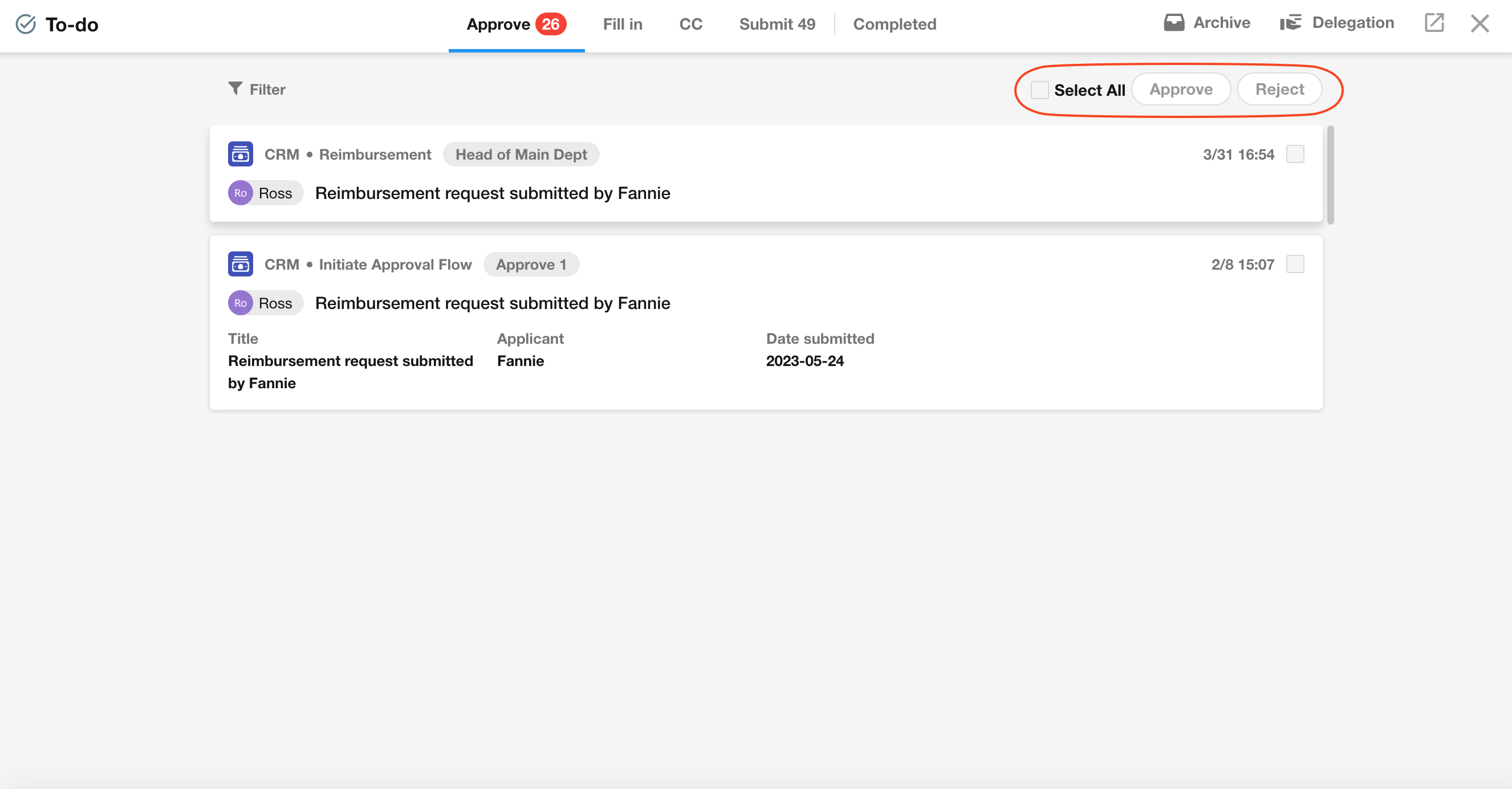
Task: Open Delegation via its hand icon
Action: [x=1291, y=23]
